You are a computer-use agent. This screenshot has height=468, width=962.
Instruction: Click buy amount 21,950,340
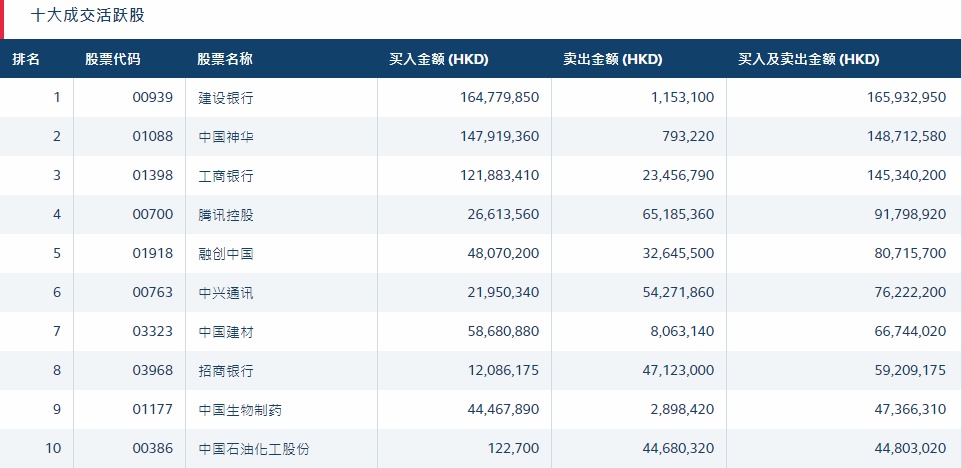[x=503, y=292]
